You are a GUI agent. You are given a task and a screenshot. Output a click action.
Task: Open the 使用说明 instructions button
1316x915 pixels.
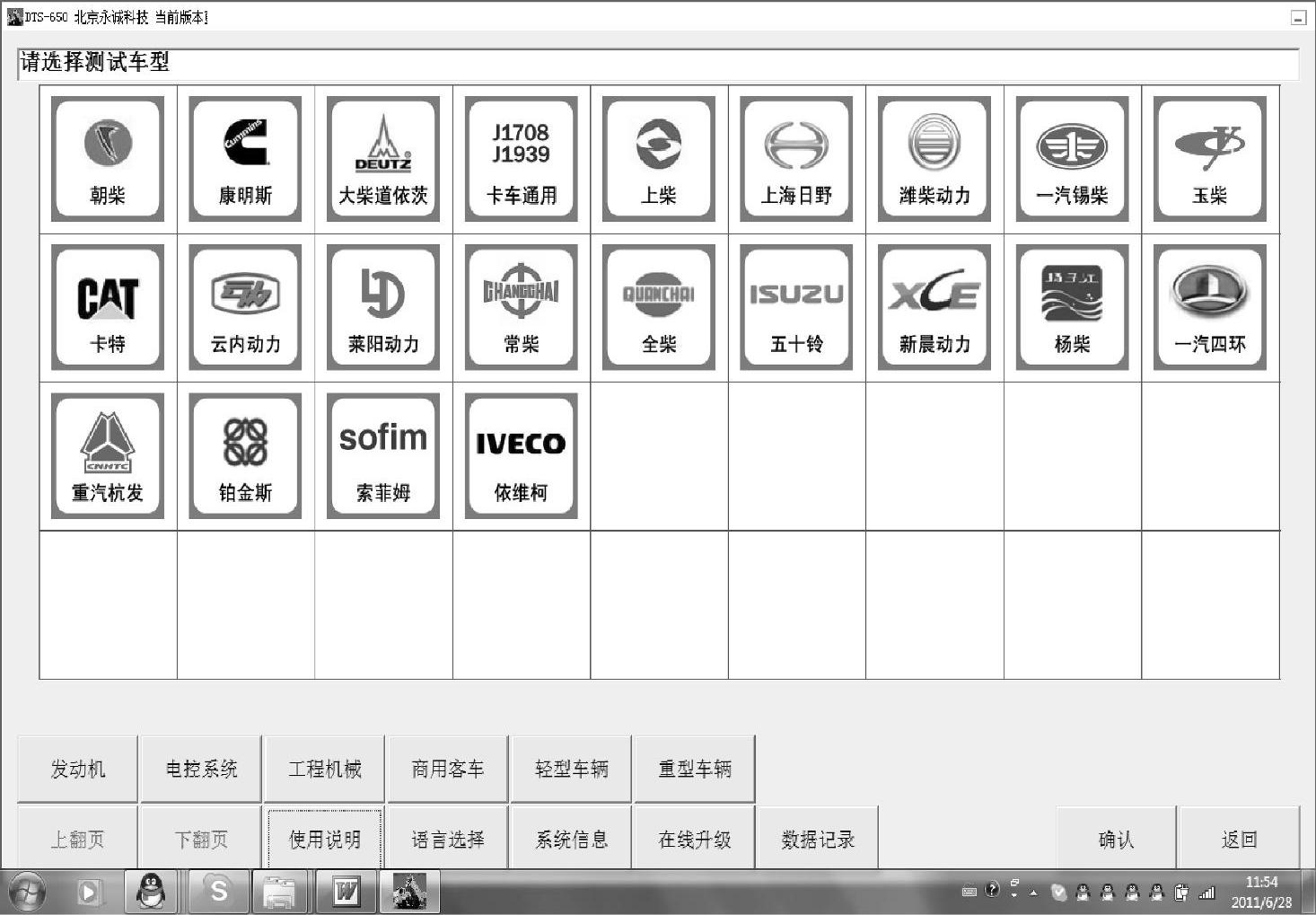tap(325, 839)
